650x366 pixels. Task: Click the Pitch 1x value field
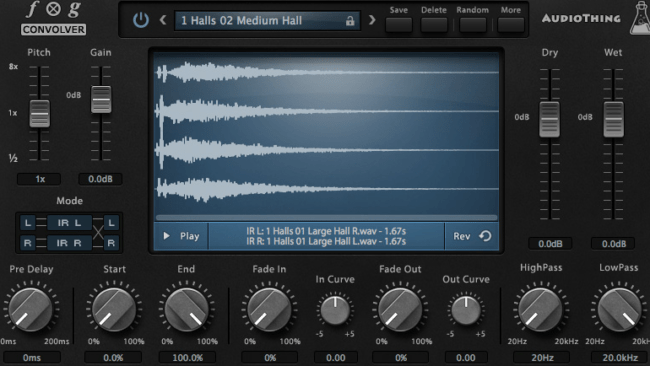[x=39, y=179]
